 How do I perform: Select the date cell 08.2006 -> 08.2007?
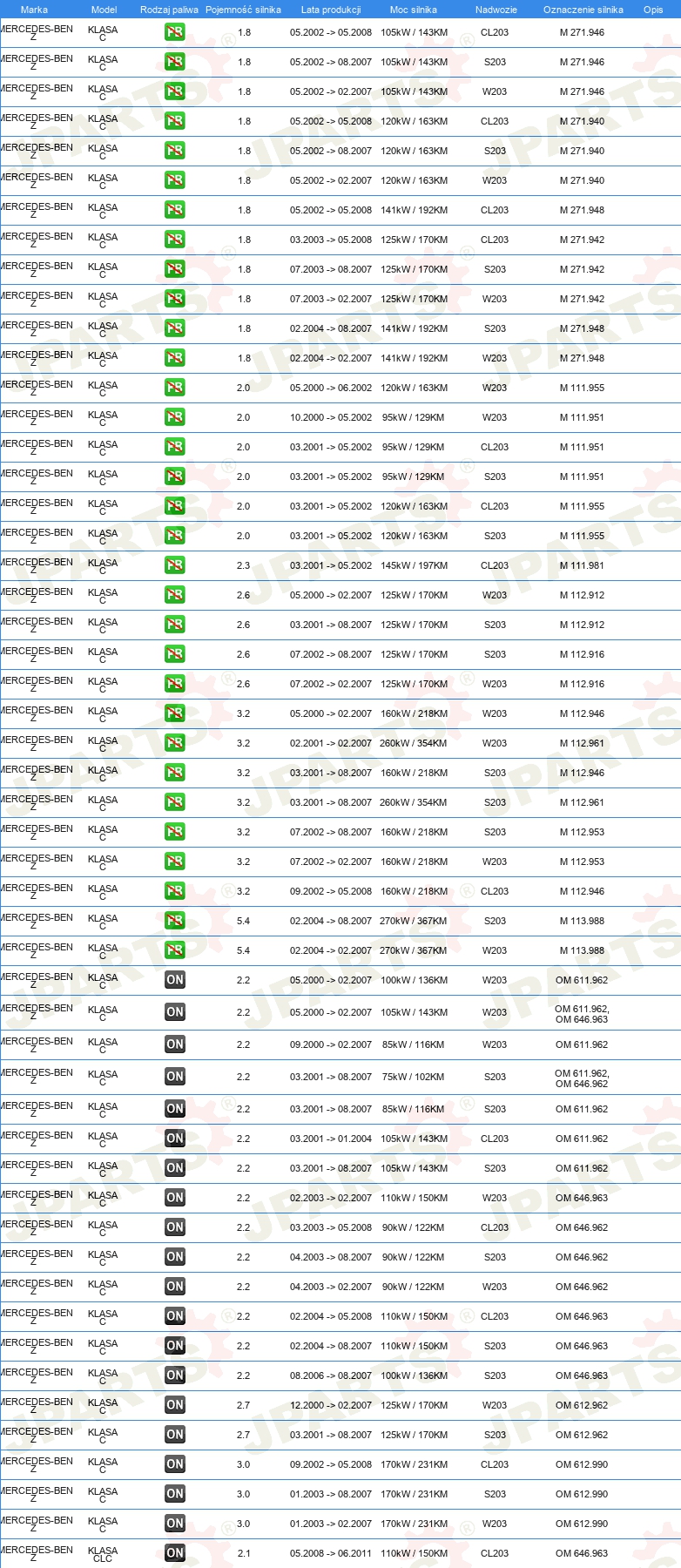331,1375
